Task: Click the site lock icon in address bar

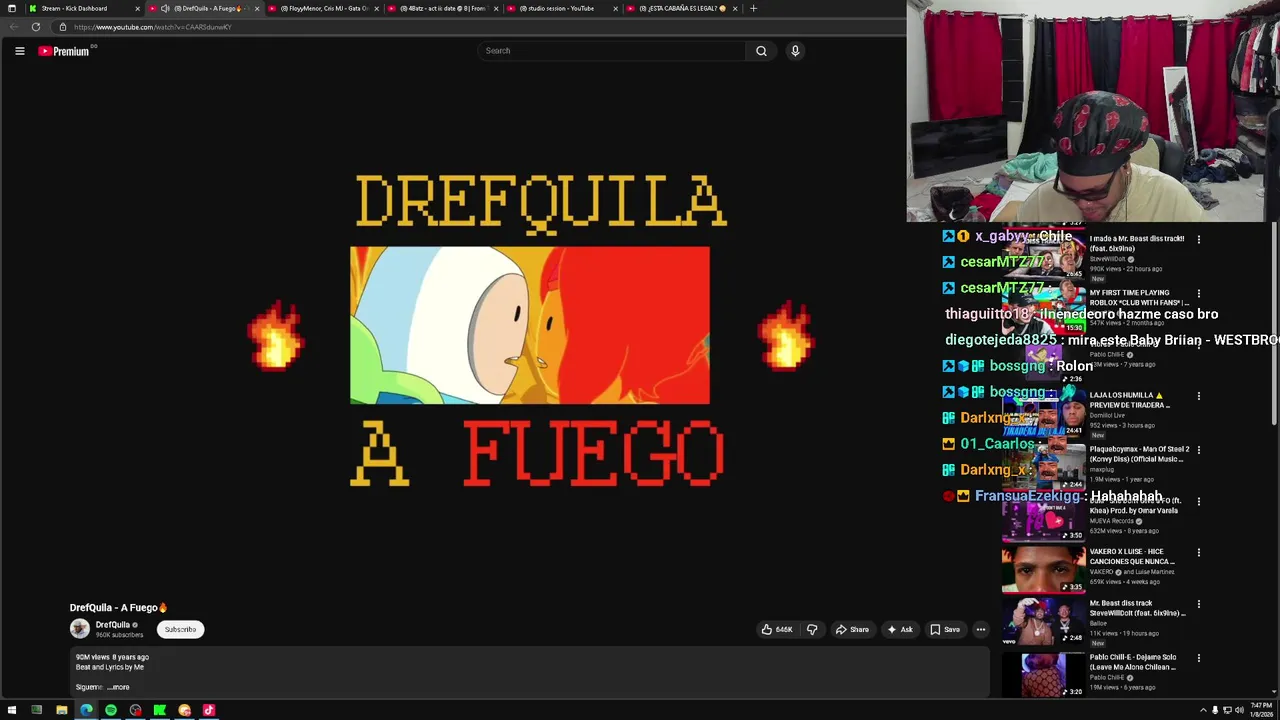Action: click(x=63, y=27)
